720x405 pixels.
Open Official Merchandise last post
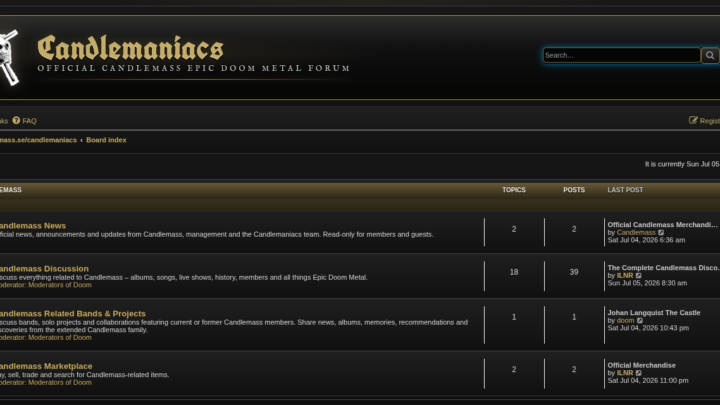tap(641, 366)
